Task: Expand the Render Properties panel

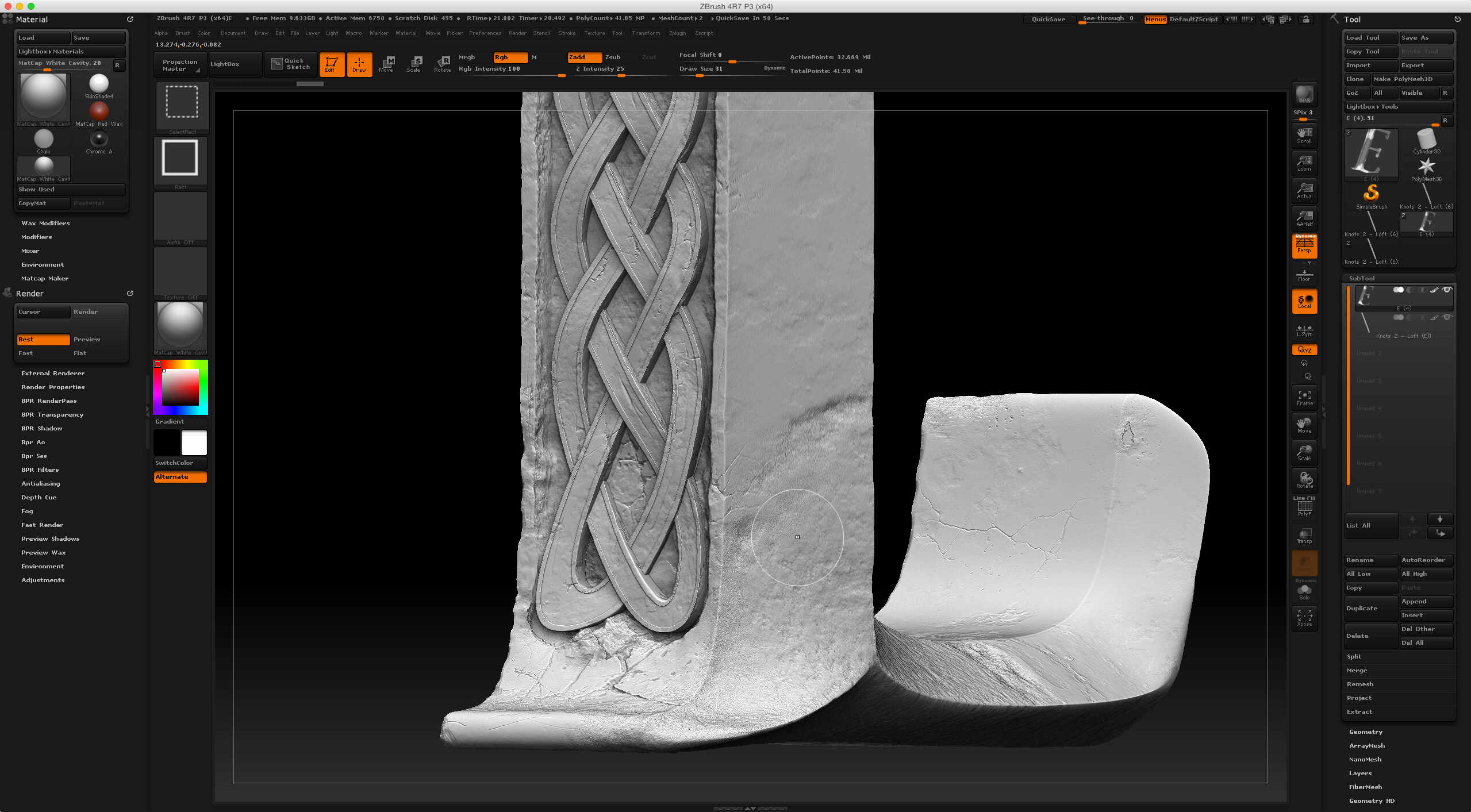Action: (53, 387)
